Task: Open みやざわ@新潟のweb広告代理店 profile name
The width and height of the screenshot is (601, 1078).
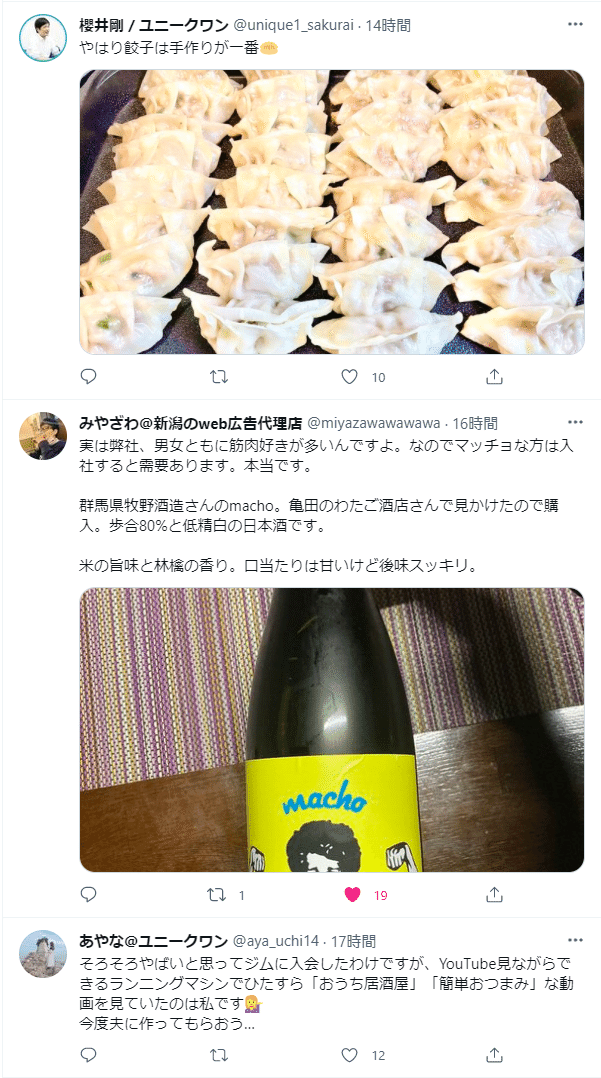Action: tap(190, 423)
